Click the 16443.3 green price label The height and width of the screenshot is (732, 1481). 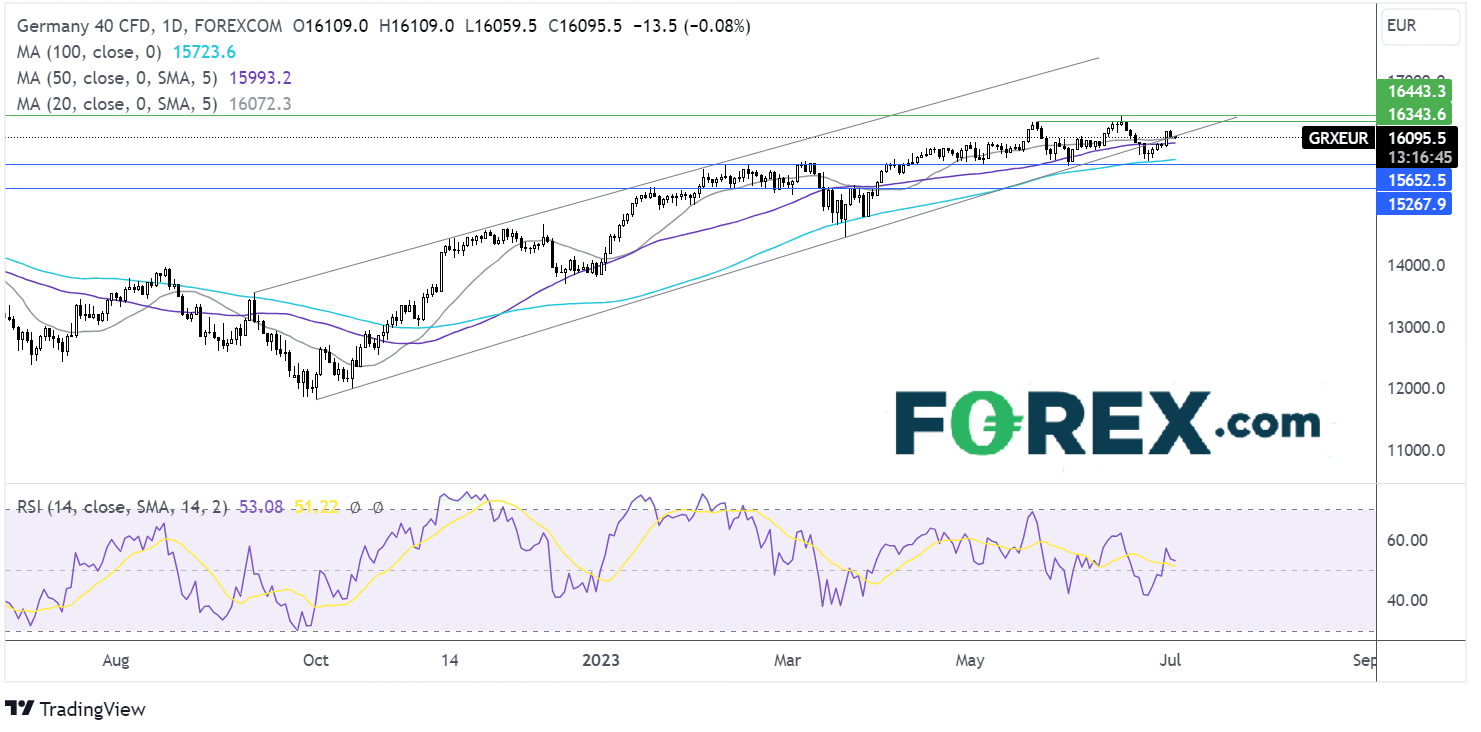point(1415,90)
